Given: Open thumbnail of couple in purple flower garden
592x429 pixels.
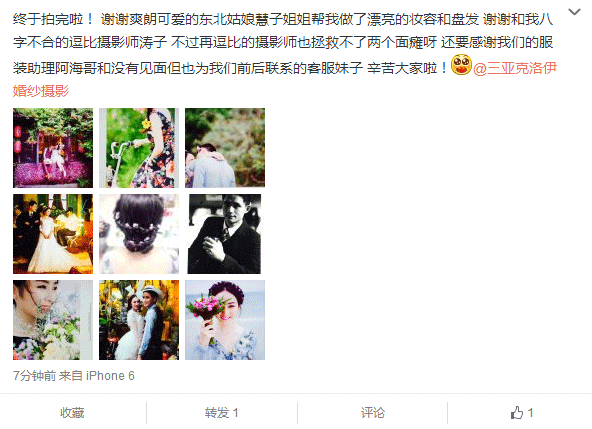Looking at the screenshot, I should [53, 148].
